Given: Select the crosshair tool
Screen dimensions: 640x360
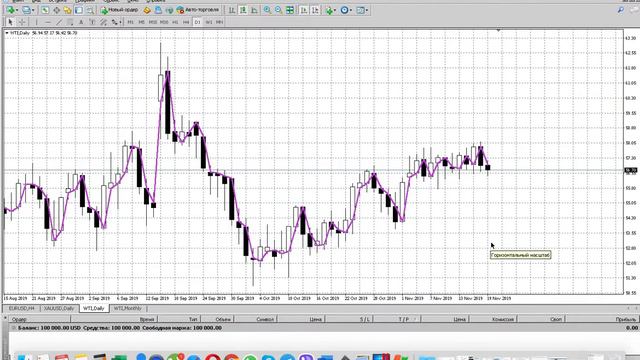Looking at the screenshot, I should (x=22, y=22).
